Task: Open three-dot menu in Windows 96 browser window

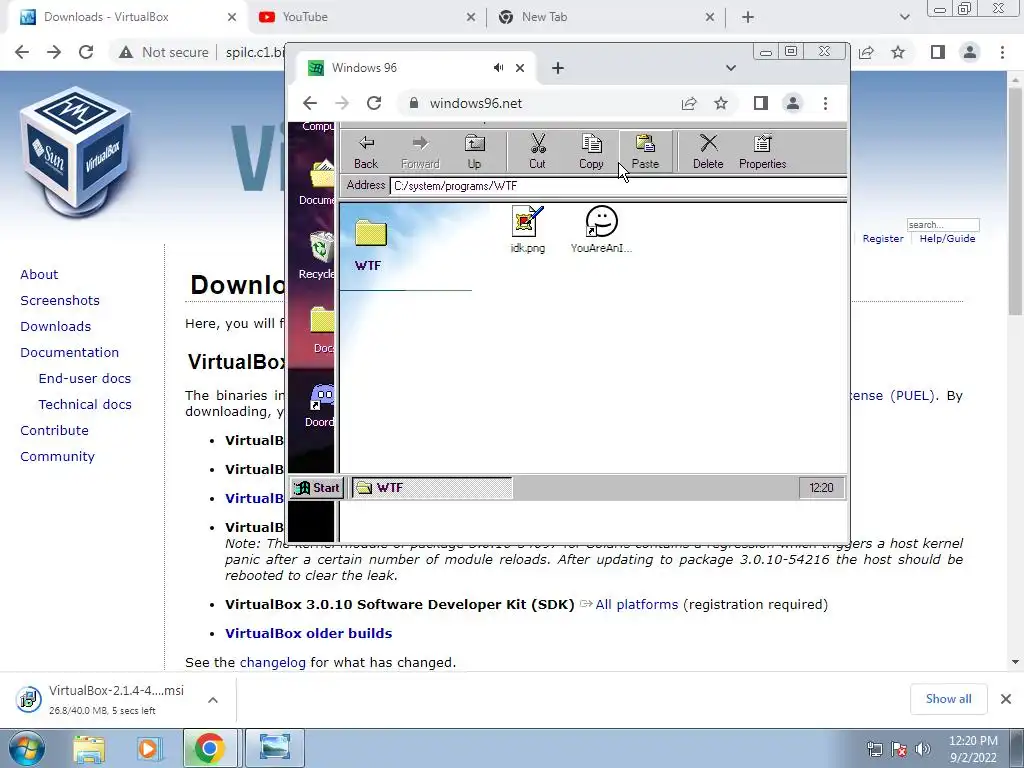Action: [x=825, y=103]
